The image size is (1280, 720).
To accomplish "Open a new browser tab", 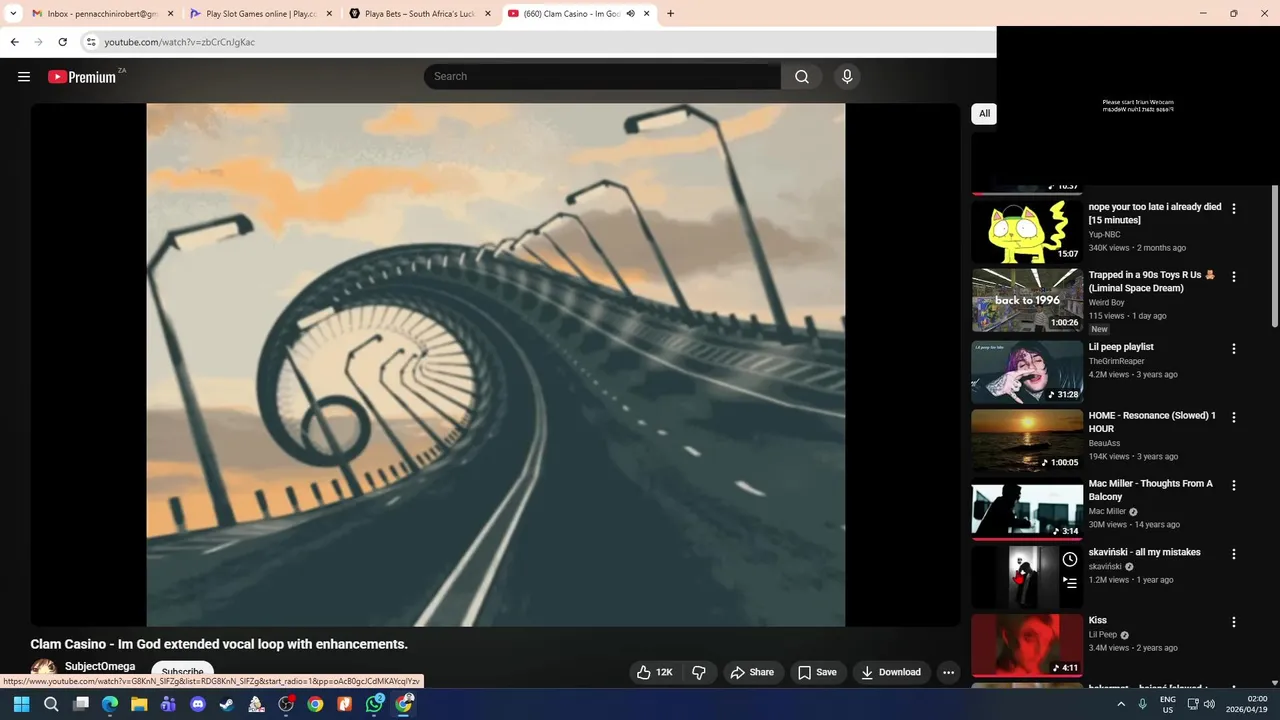I will pos(670,14).
